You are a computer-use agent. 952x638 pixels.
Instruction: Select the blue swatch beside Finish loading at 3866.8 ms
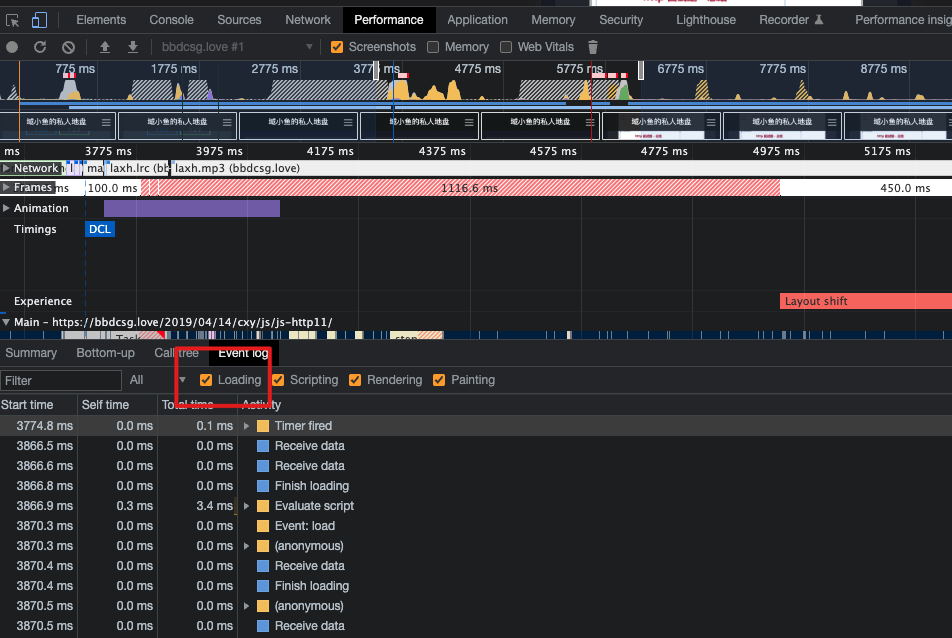263,486
